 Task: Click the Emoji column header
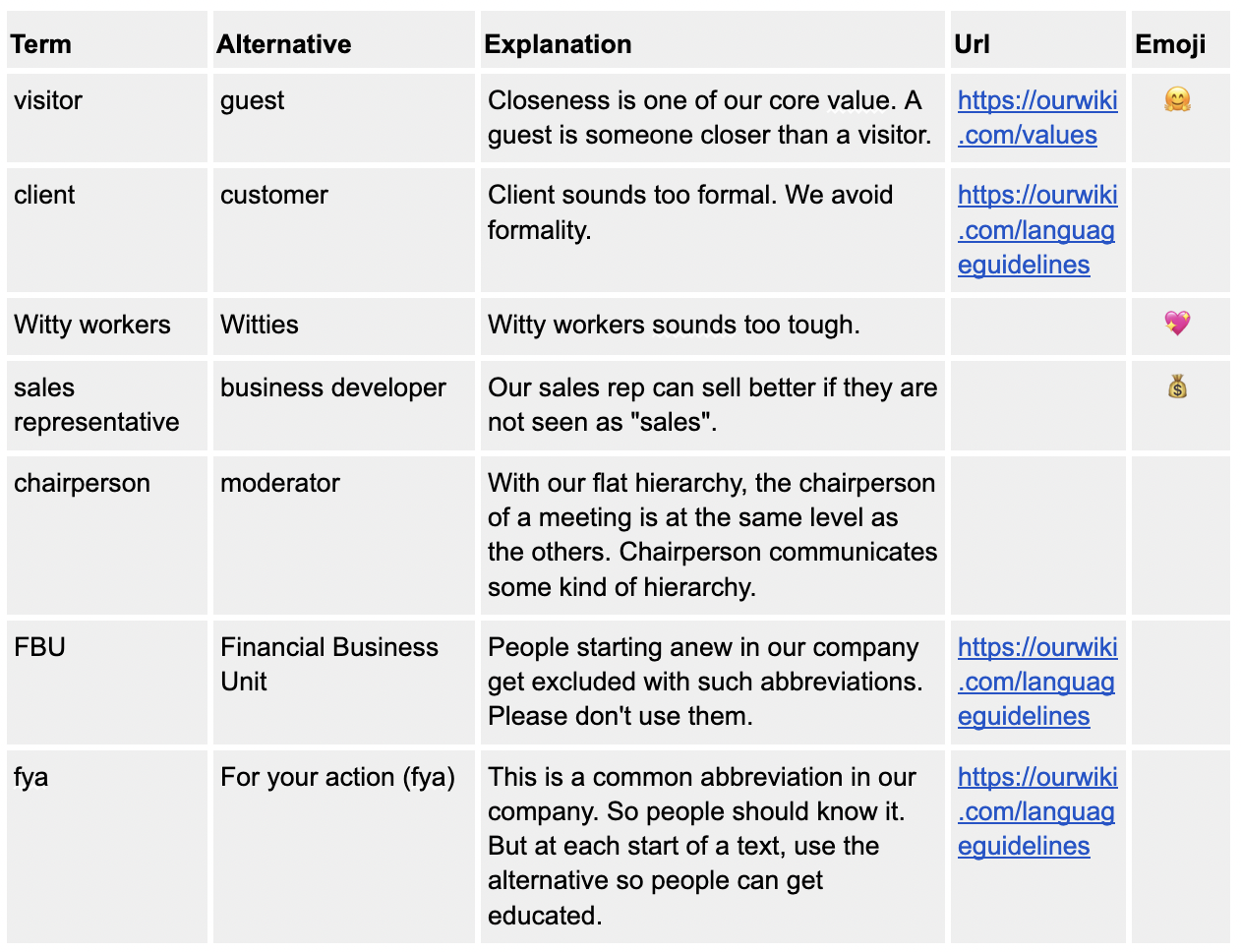1170,44
